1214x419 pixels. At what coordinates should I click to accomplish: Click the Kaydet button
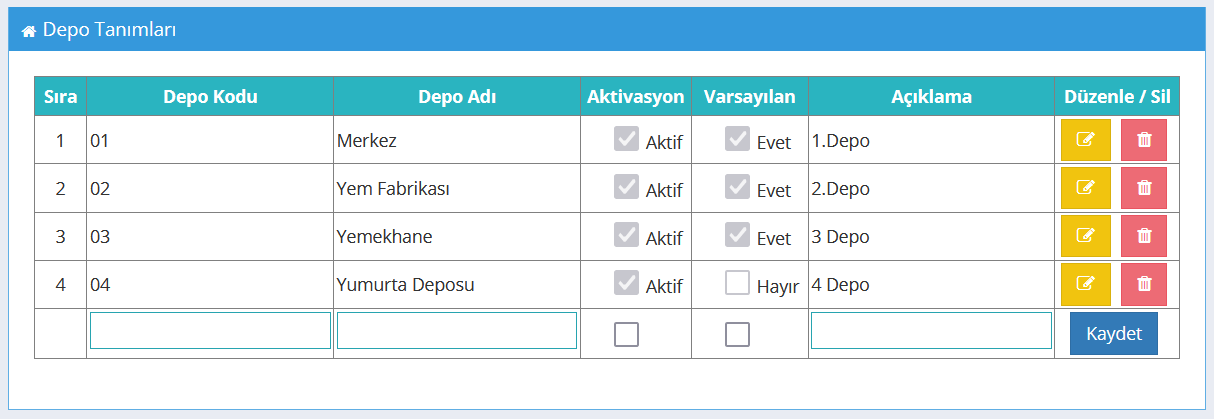[1114, 333]
